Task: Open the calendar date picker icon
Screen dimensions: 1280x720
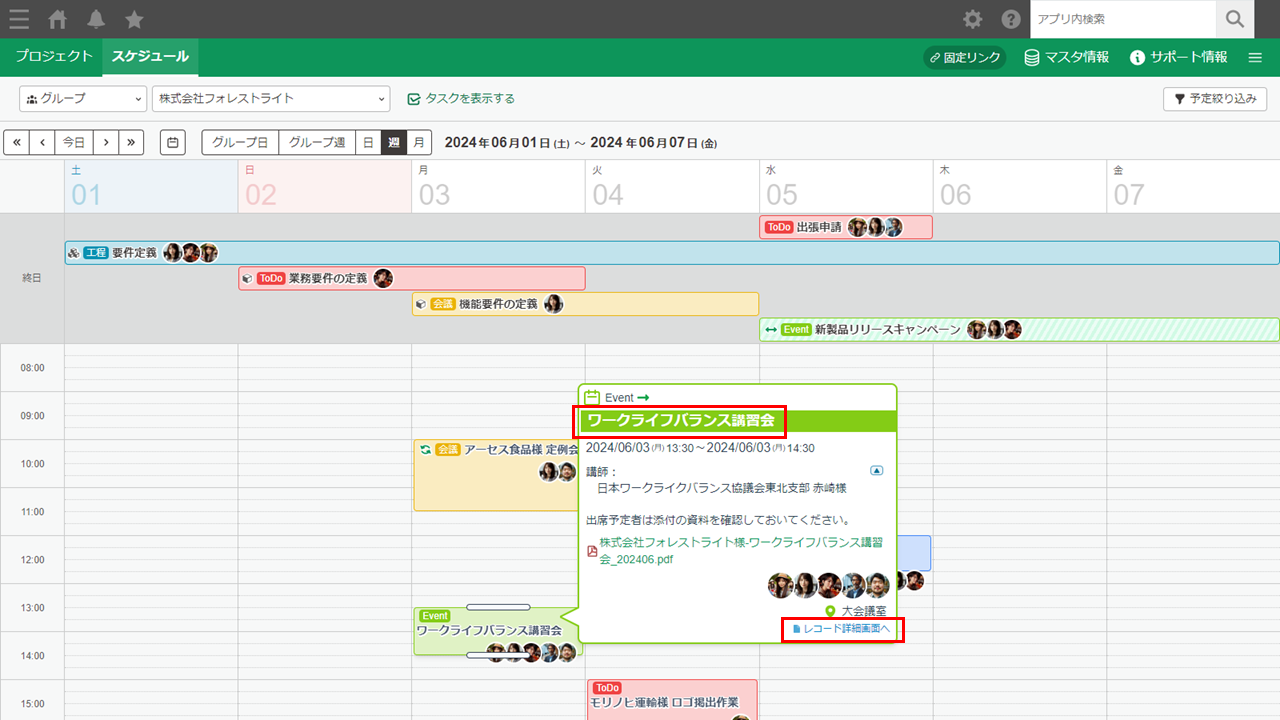Action: point(173,142)
